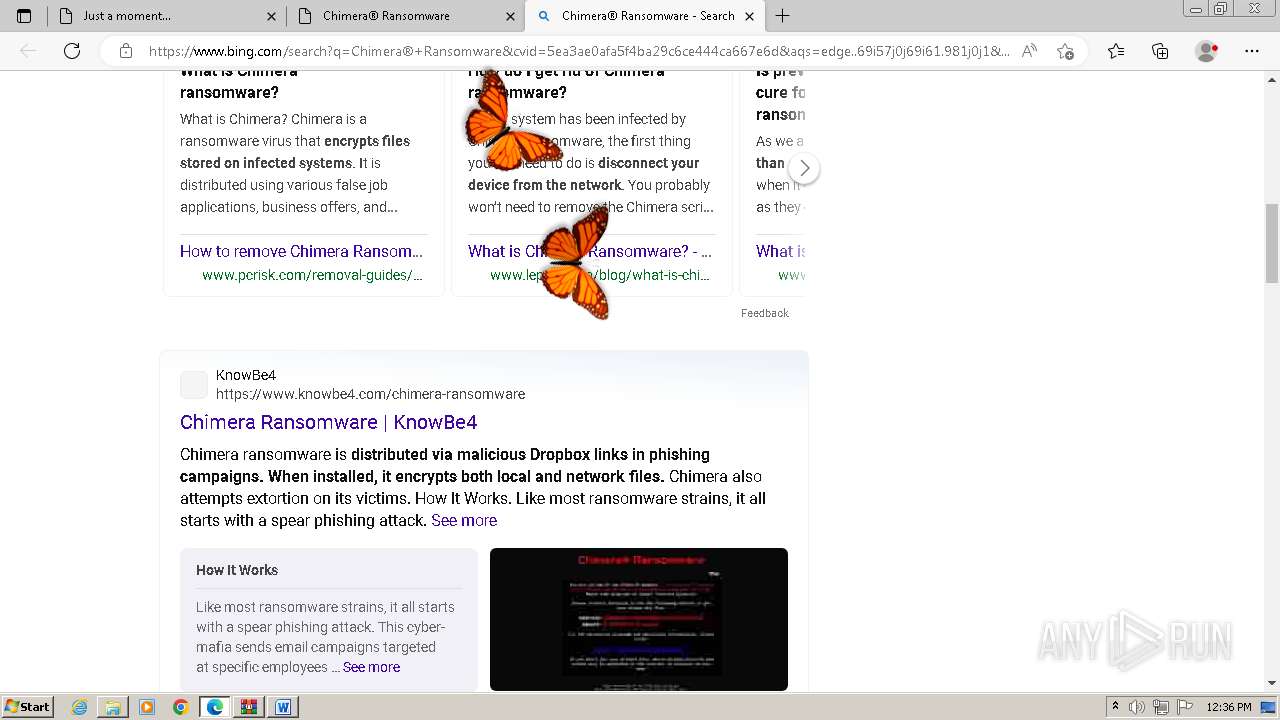Image resolution: width=1280 pixels, height=720 pixels.
Task: Click the page vertical scrollbar thumb
Action: 1272,243
